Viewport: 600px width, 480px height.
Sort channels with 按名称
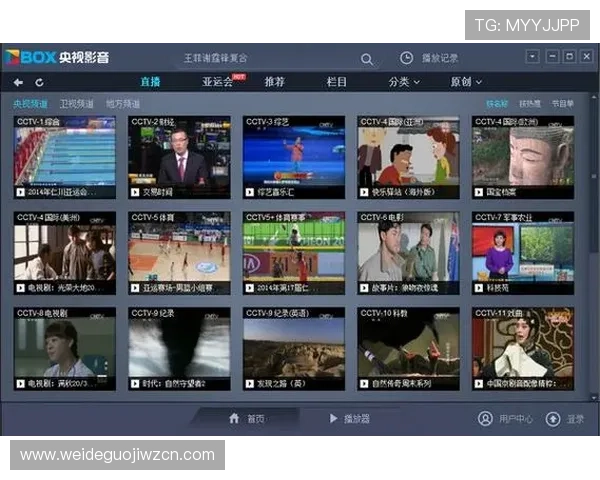[x=497, y=104]
